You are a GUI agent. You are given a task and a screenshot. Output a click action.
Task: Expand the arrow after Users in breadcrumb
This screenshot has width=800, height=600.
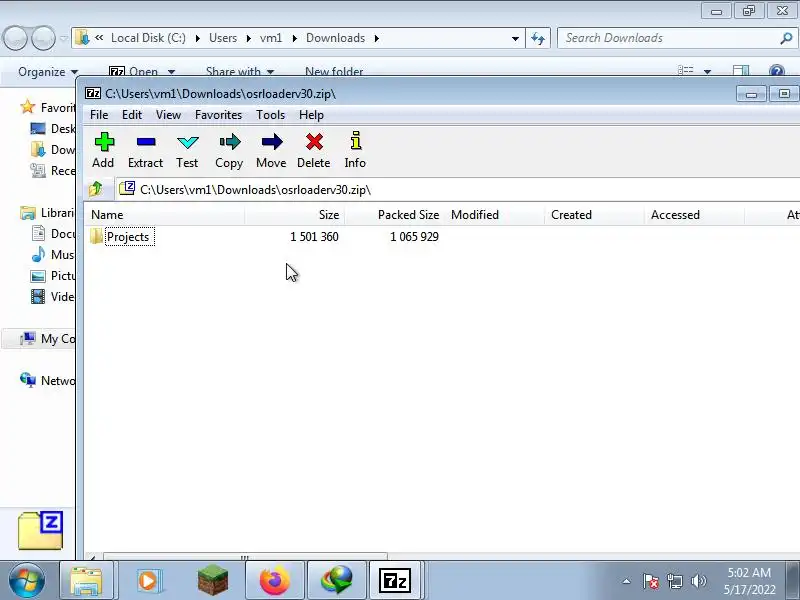tap(248, 38)
